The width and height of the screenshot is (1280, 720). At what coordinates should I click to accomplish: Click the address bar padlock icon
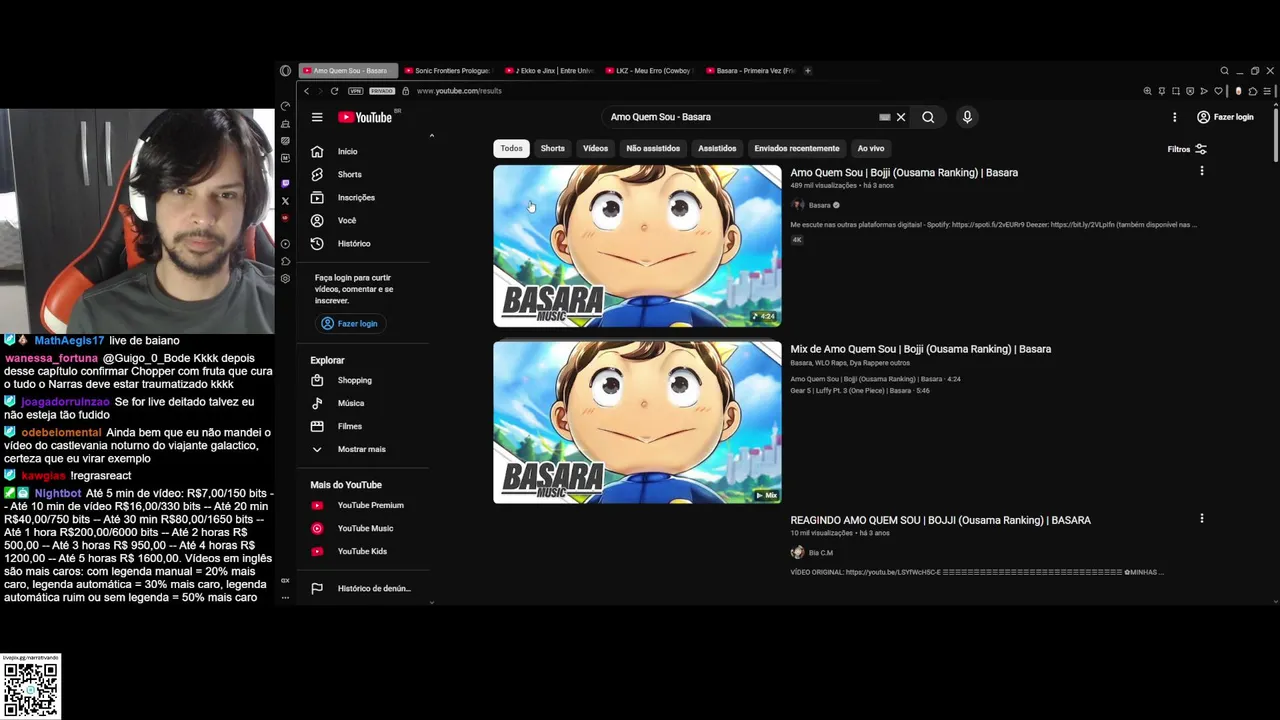[x=405, y=91]
